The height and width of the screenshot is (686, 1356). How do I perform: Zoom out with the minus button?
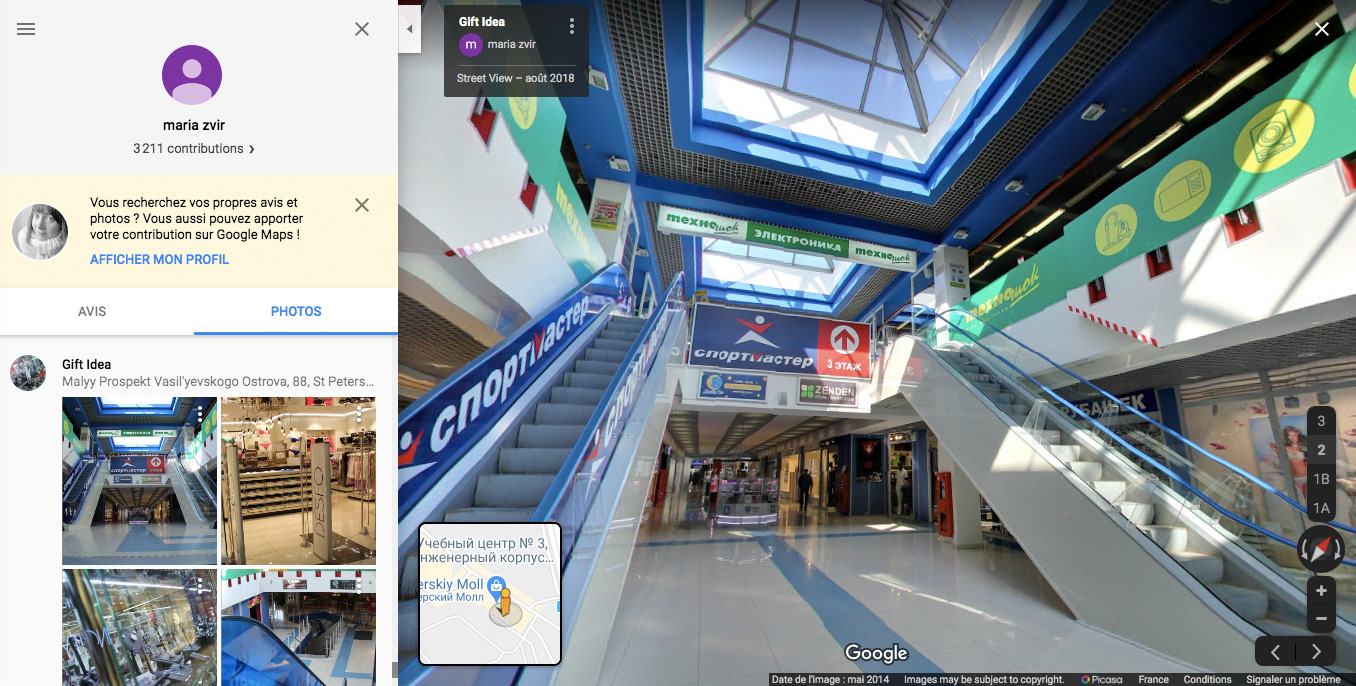point(1321,619)
